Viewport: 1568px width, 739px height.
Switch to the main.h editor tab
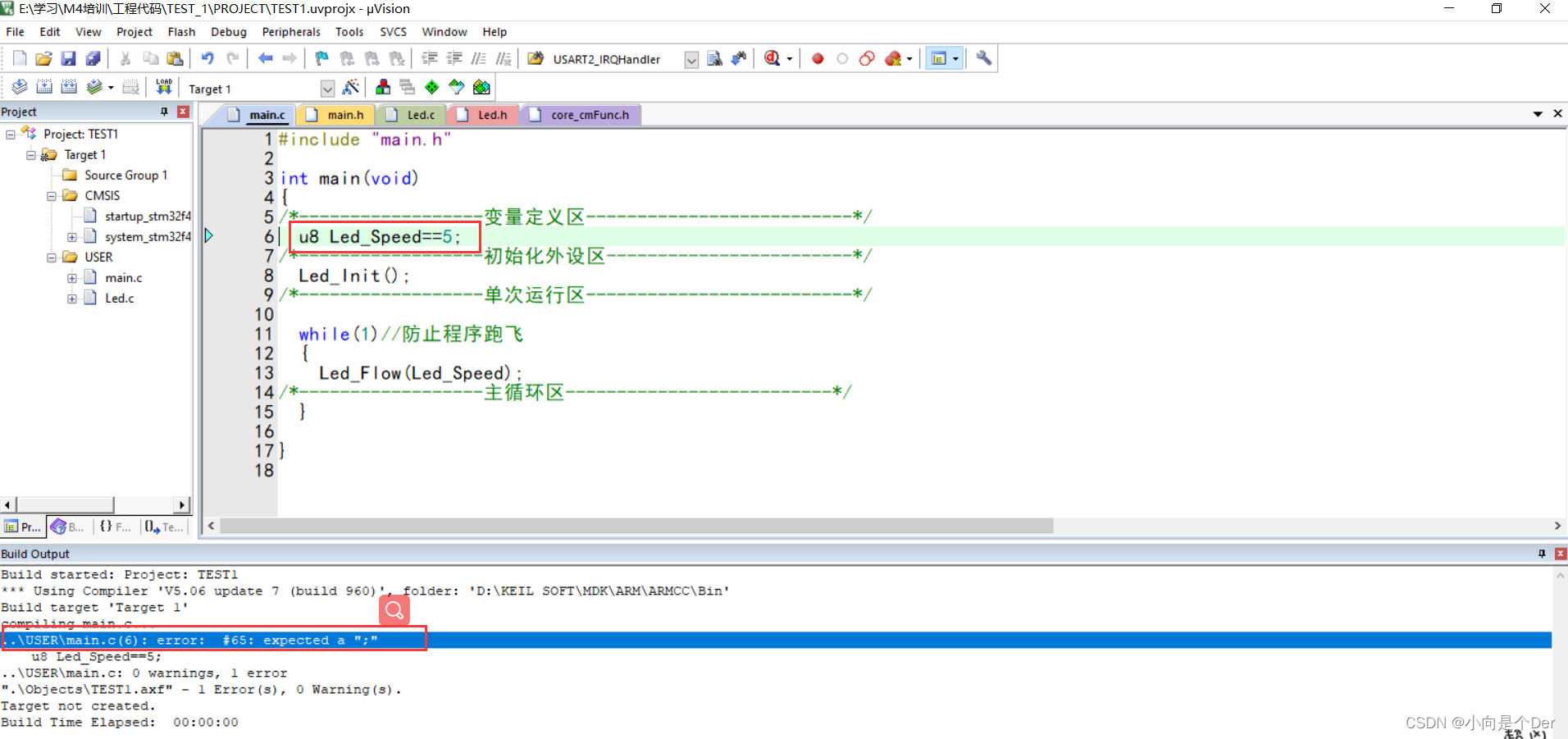point(336,115)
